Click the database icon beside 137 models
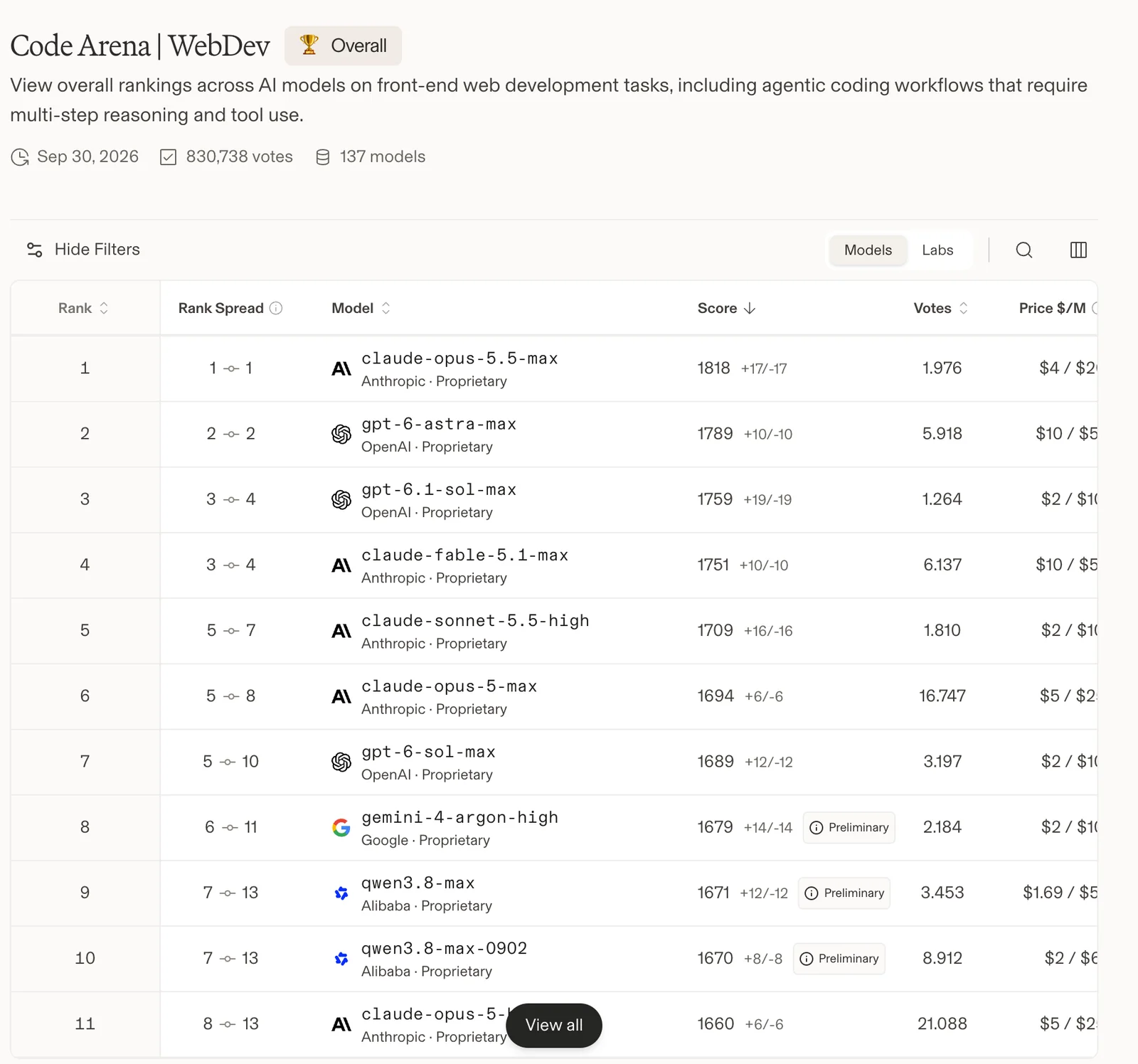The image size is (1138, 1064). coord(323,157)
